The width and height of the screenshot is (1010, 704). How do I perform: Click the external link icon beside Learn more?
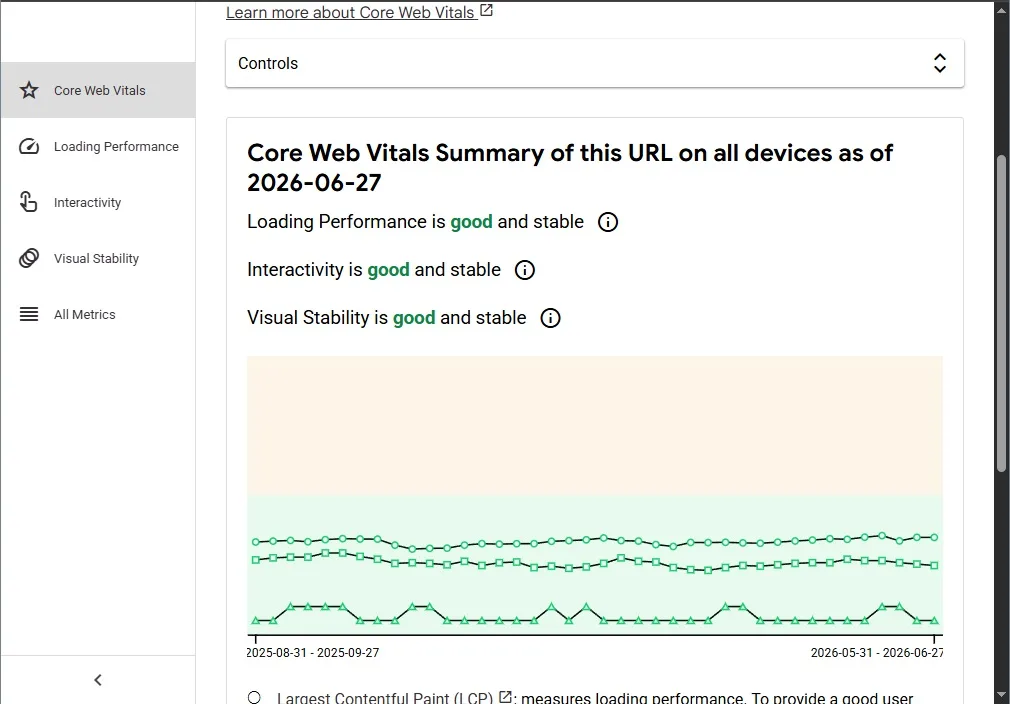click(486, 10)
